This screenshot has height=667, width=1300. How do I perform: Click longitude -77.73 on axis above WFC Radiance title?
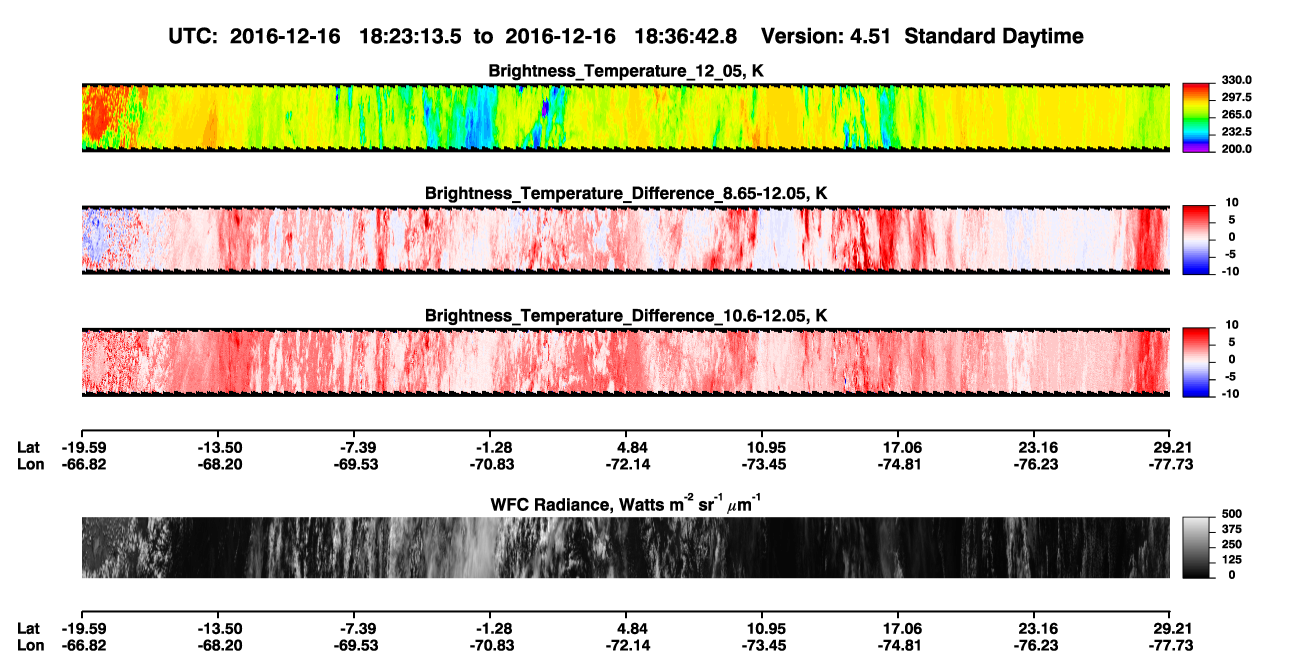pos(1169,465)
